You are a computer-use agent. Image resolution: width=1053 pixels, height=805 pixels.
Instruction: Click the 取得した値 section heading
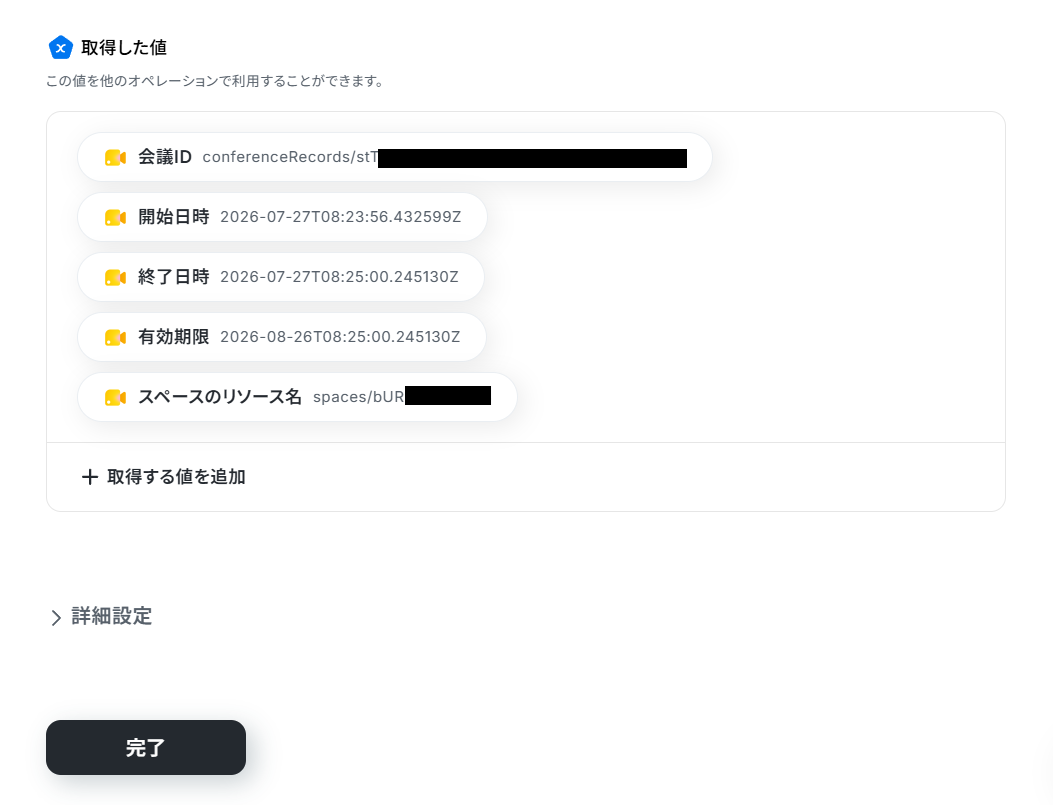click(124, 48)
